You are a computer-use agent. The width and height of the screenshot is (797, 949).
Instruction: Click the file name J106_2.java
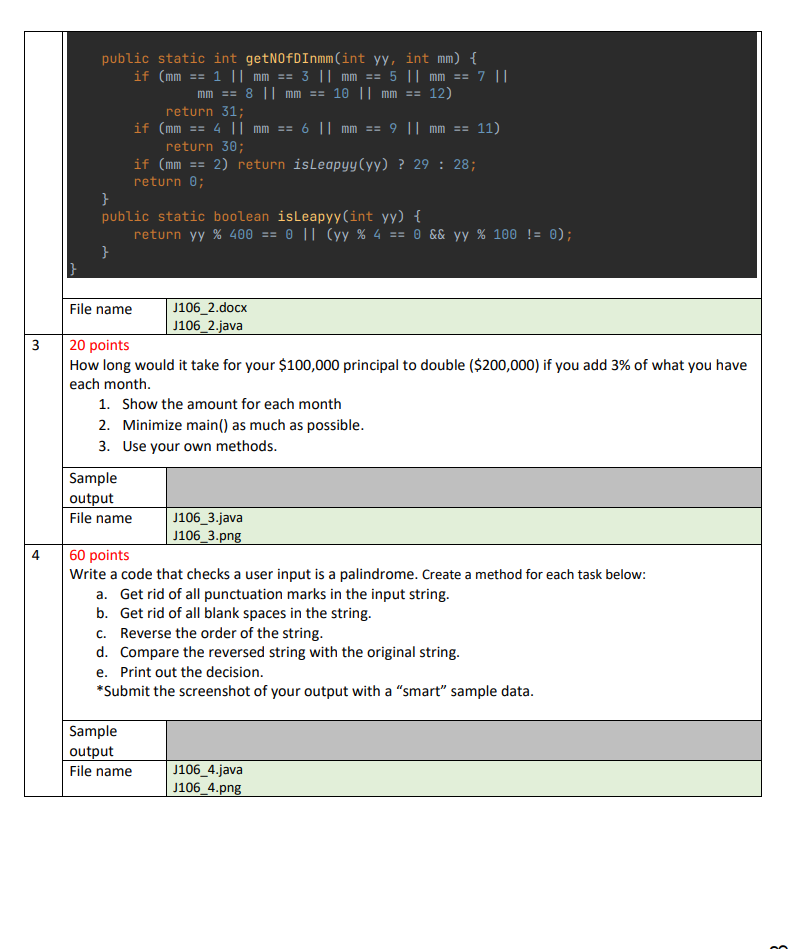208,326
